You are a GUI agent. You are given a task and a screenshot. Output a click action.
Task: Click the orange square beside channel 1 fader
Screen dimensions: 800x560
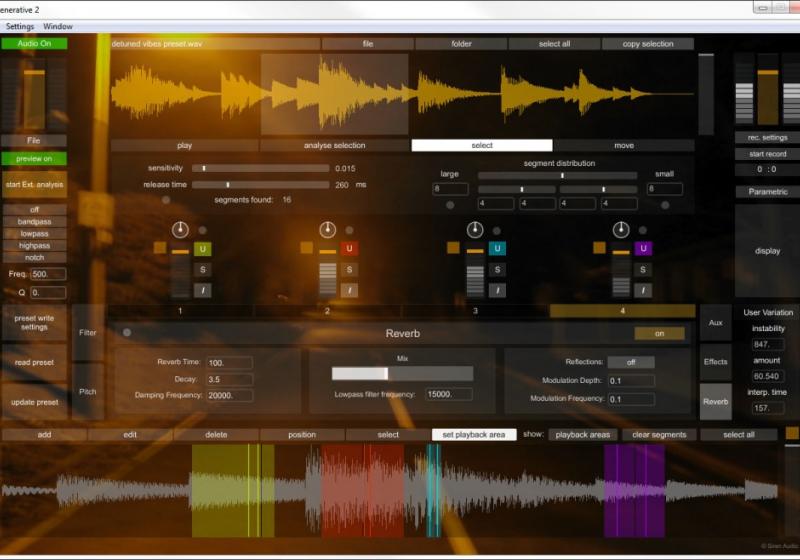pos(160,248)
